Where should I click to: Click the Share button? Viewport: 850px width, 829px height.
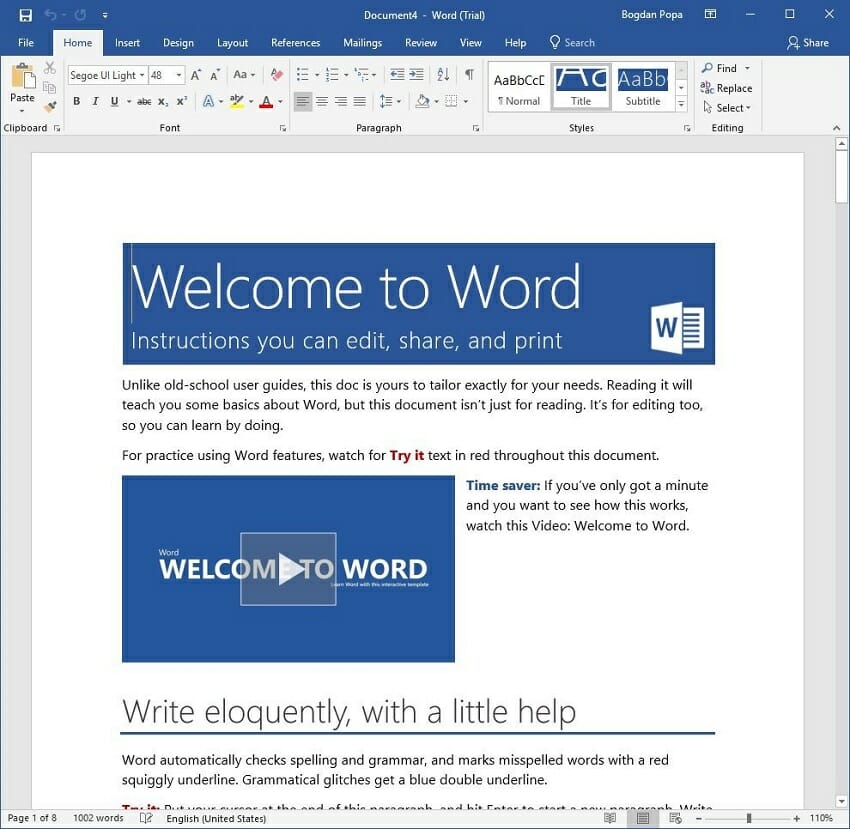tap(808, 43)
